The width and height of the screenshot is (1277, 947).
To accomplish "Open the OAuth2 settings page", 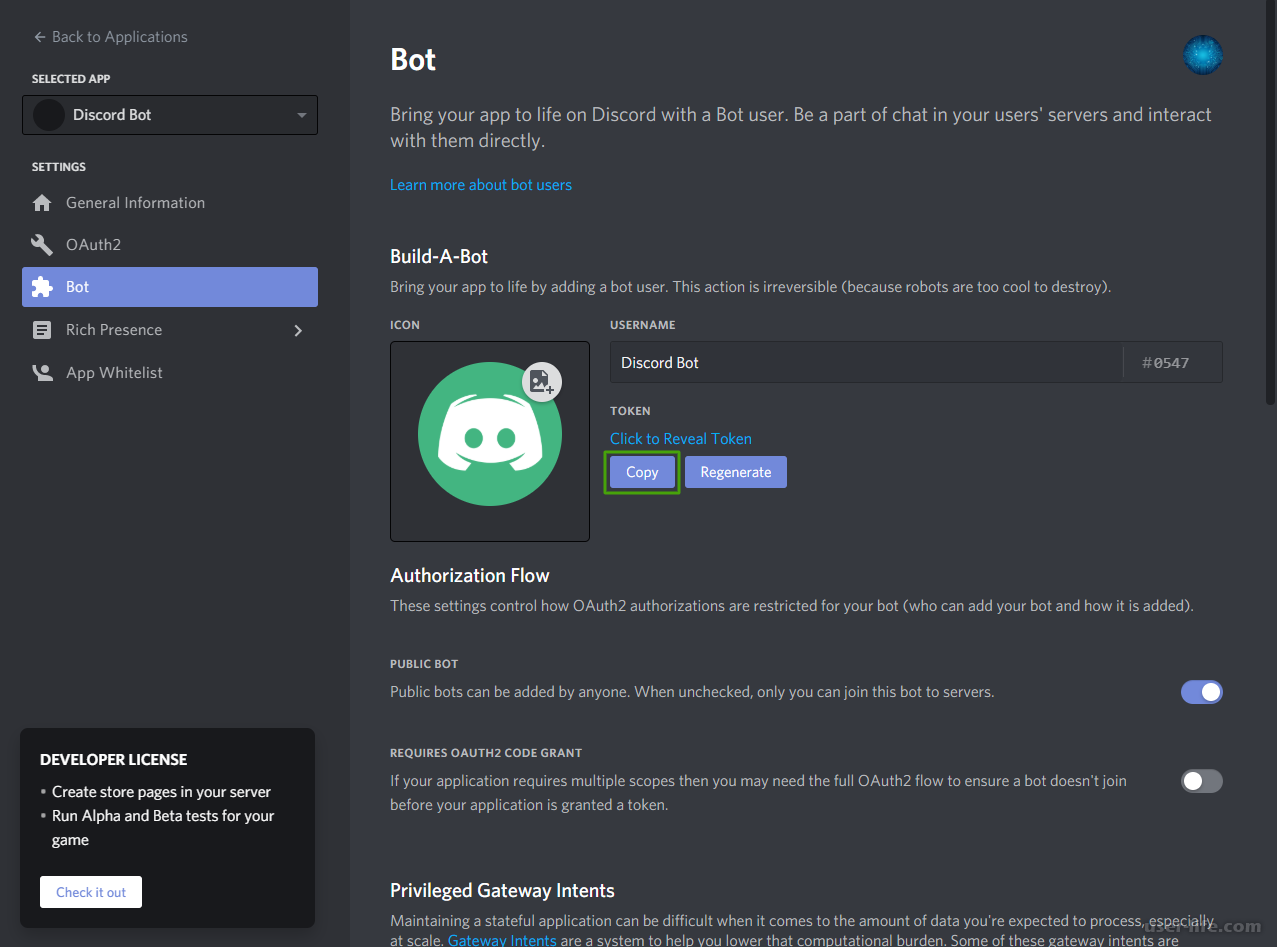I will point(170,245).
